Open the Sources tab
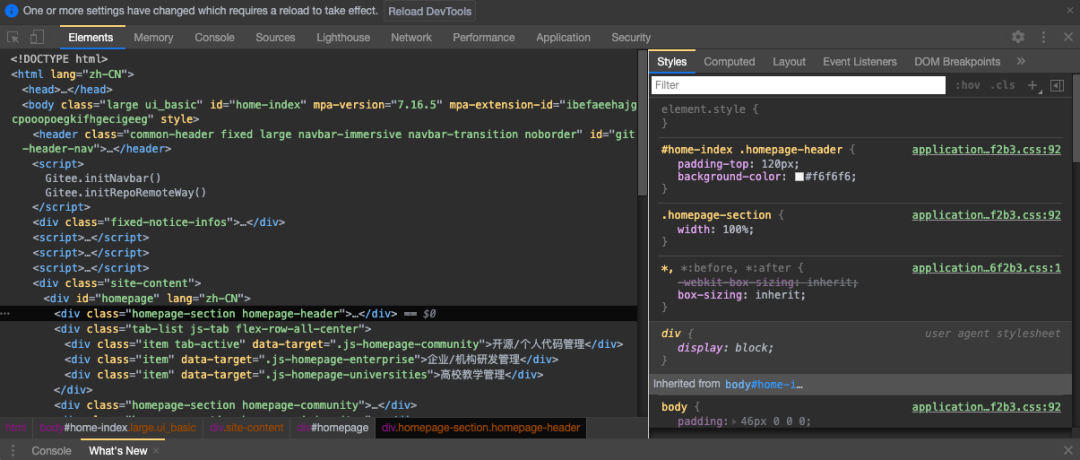 [276, 37]
